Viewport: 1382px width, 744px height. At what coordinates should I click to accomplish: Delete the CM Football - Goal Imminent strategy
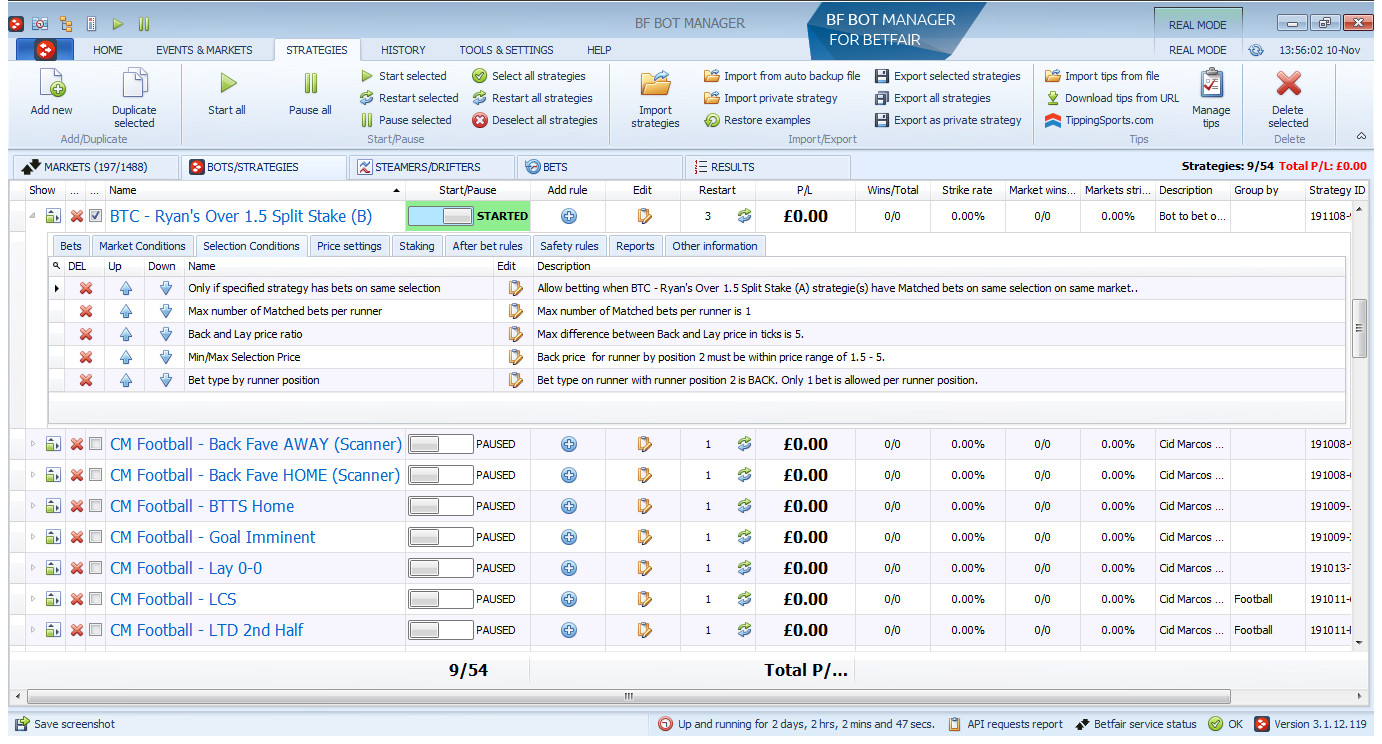point(76,537)
